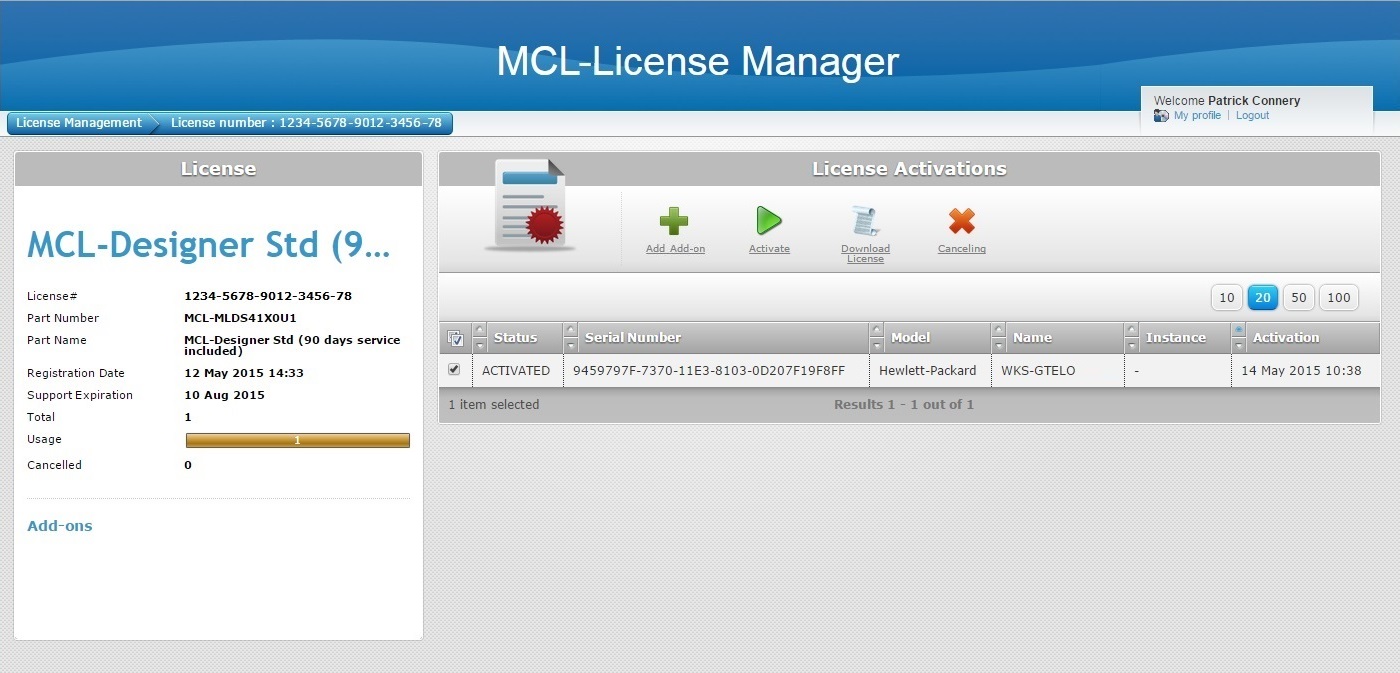Screen dimensions: 1400x673
Task: Click the Status column header label
Action: tap(516, 338)
